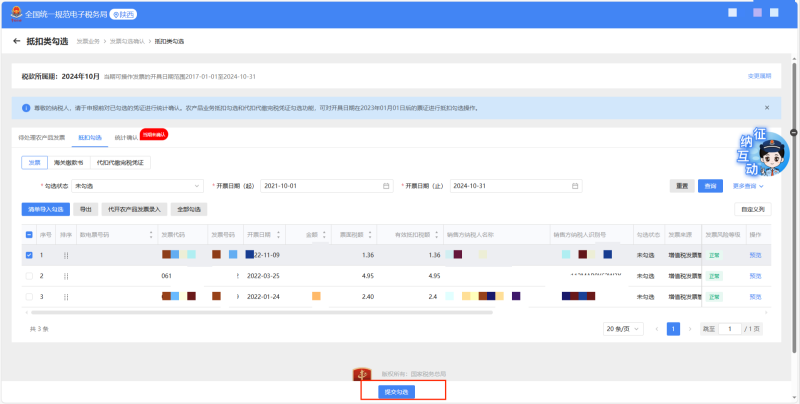This screenshot has height=404, width=800.
Task: Expand the 勾选状态 dropdown
Action: point(137,186)
